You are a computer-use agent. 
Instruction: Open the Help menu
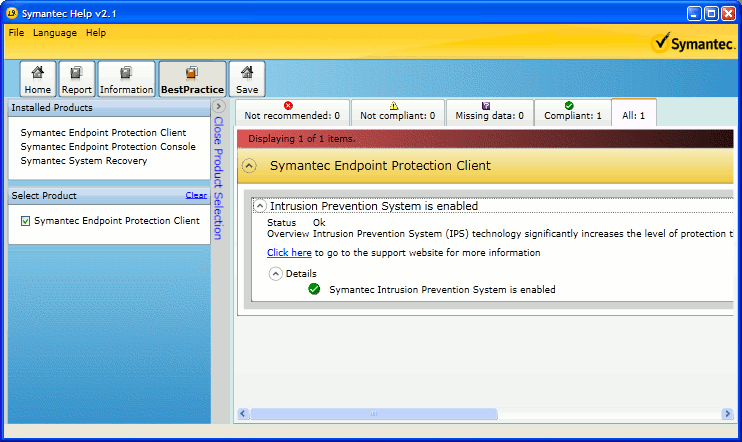tap(96, 33)
